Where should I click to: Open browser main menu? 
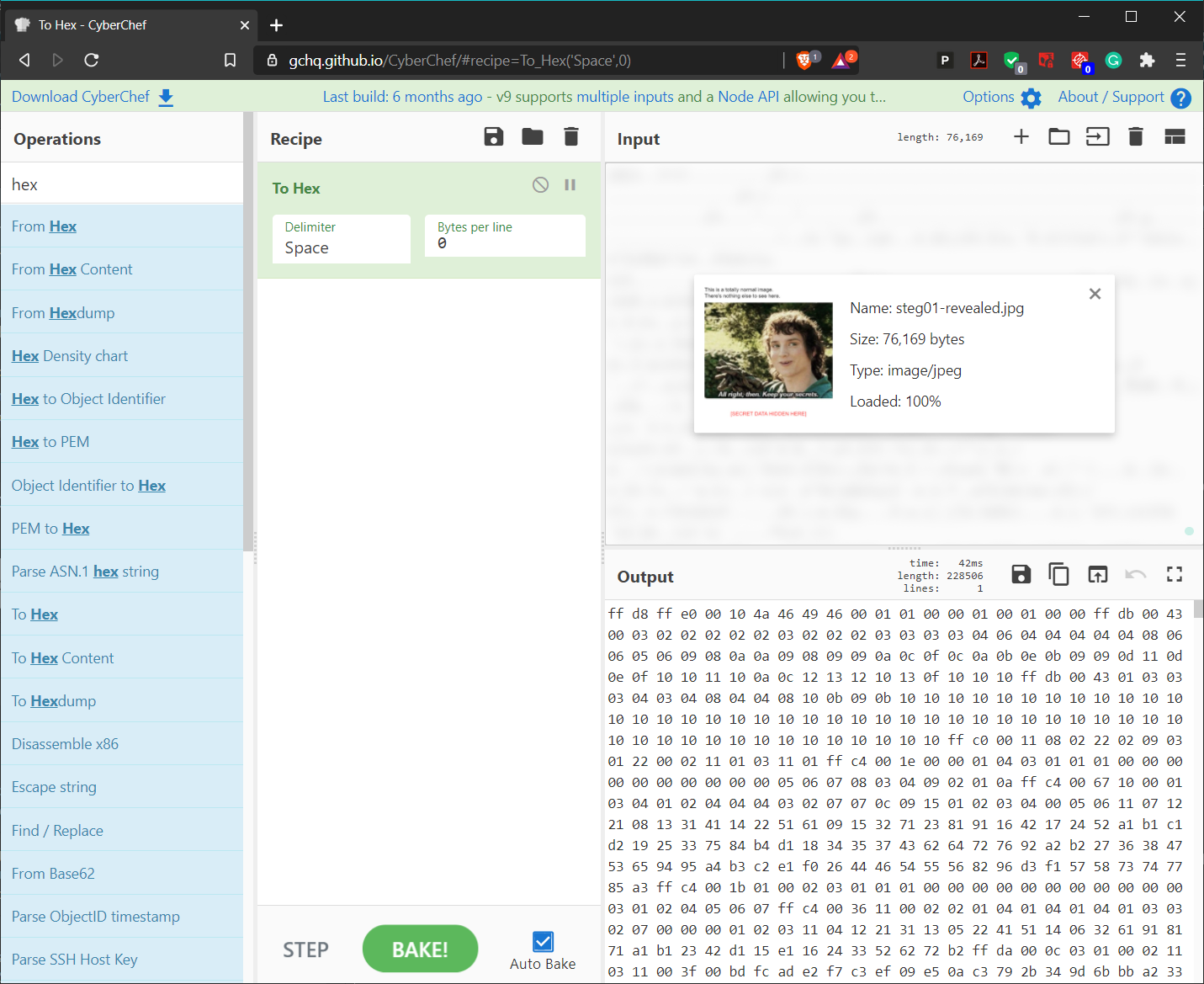(1180, 60)
